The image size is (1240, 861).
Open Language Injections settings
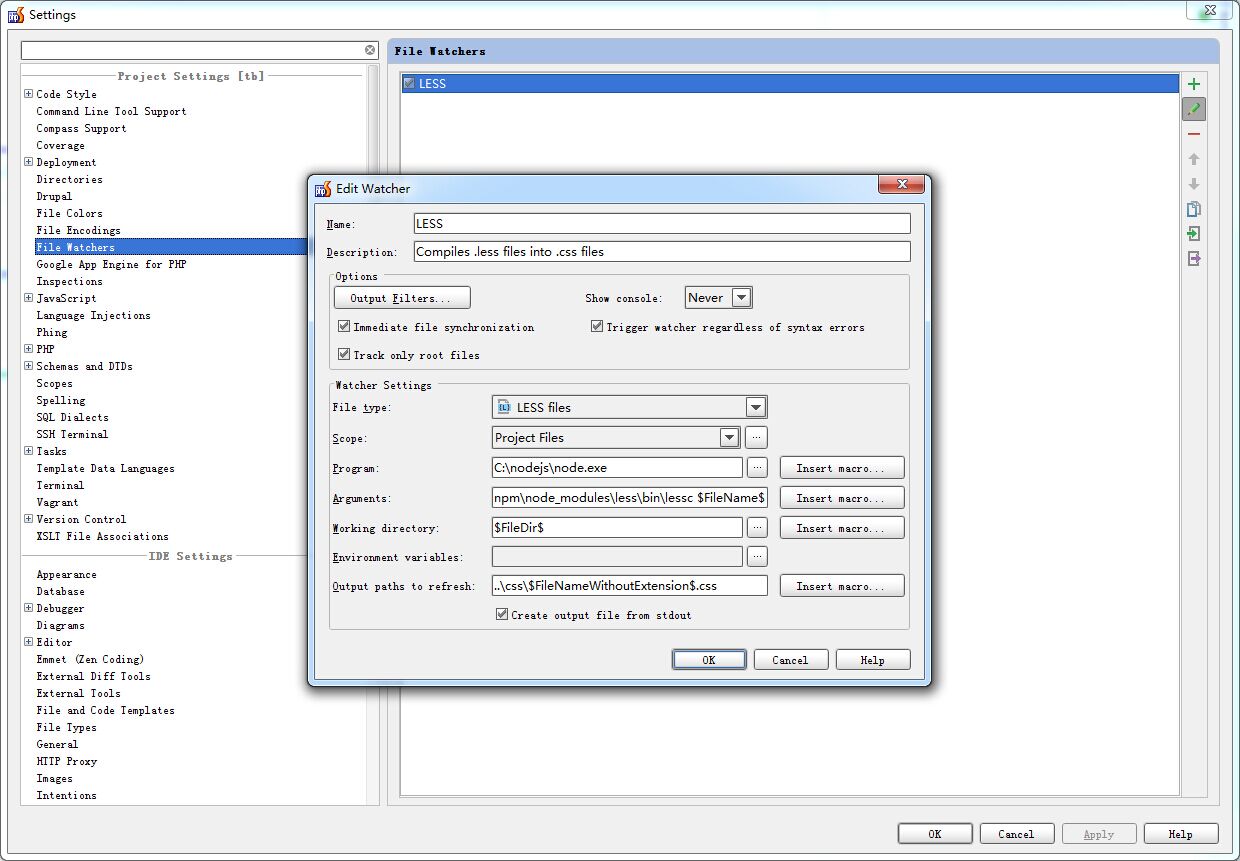(x=93, y=315)
